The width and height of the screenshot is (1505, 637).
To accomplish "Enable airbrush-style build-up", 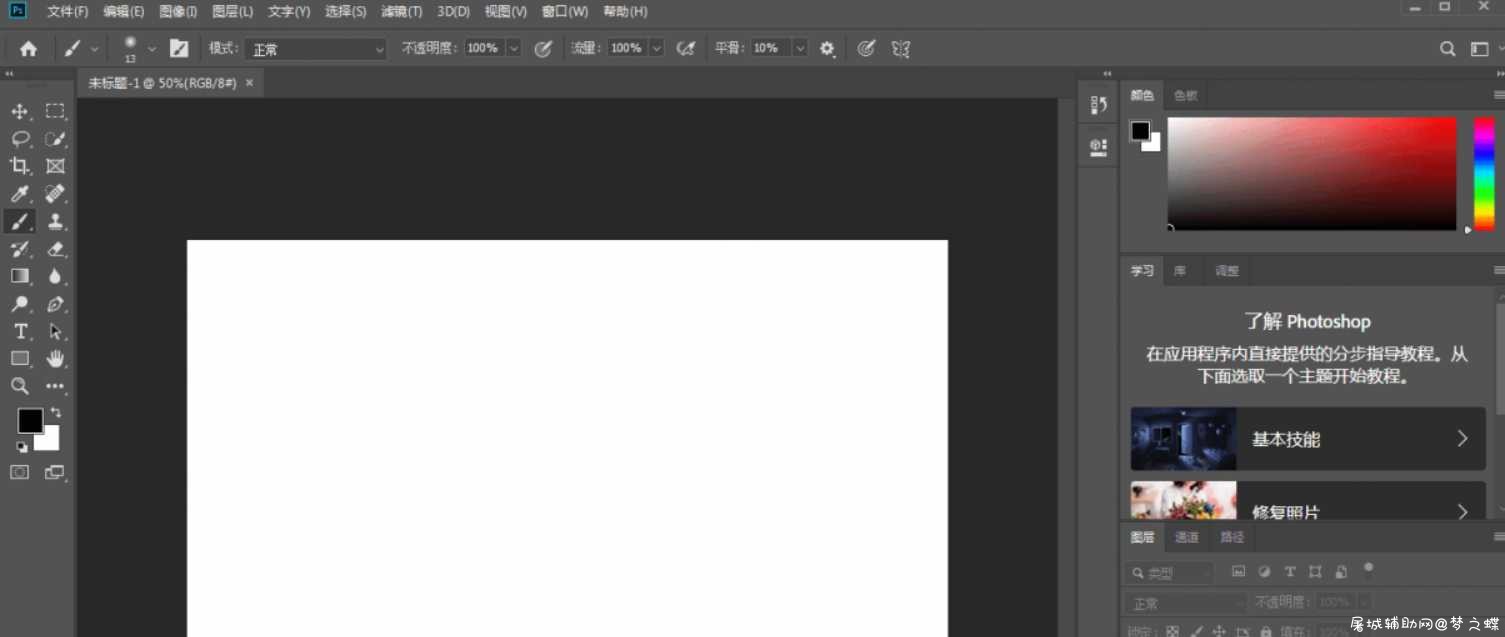I will [x=686, y=48].
